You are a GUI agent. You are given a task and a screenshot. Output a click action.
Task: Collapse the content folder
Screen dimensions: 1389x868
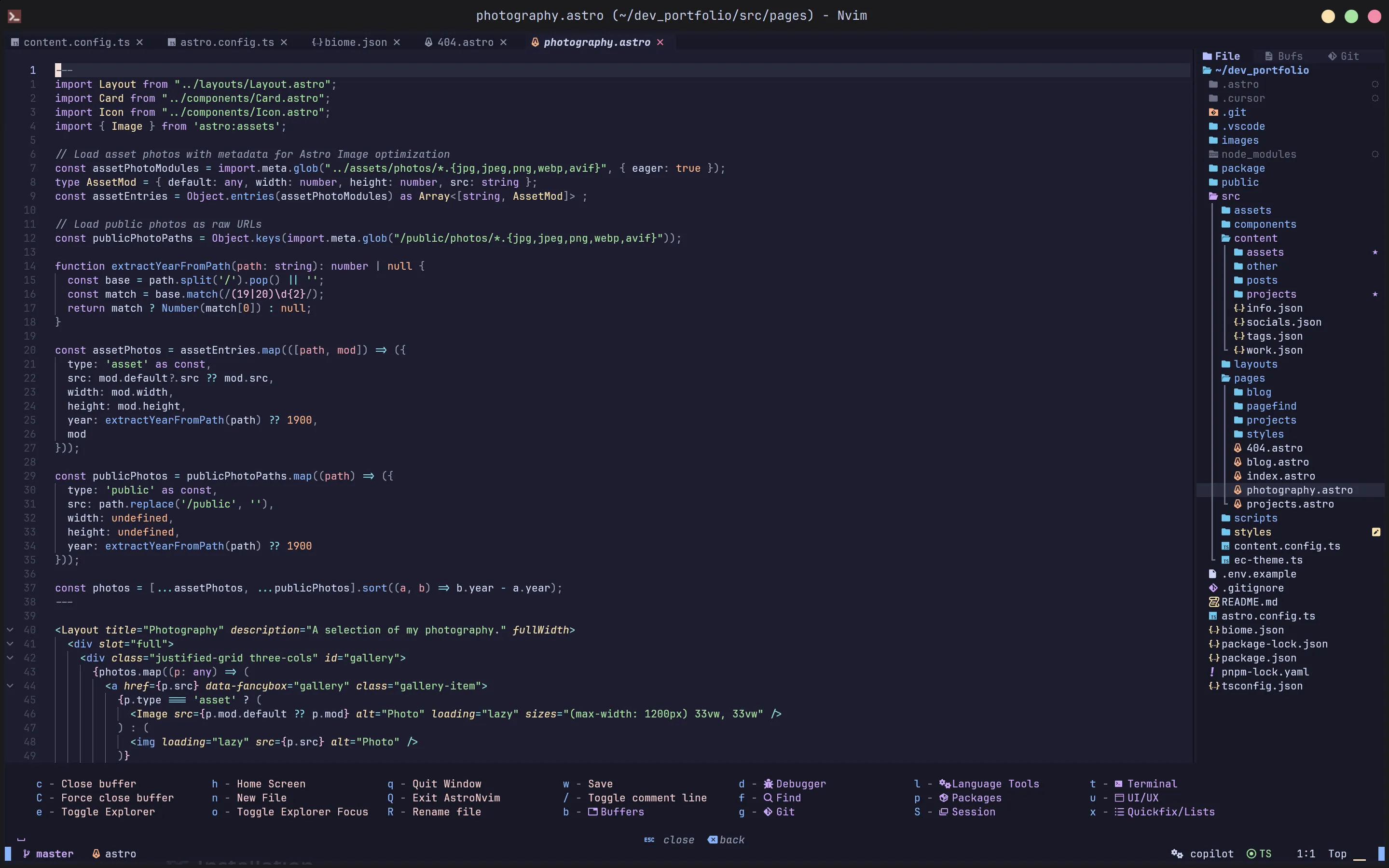point(1250,238)
